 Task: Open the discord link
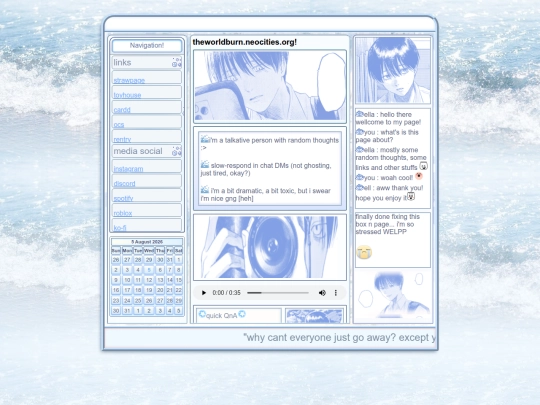click(x=124, y=184)
